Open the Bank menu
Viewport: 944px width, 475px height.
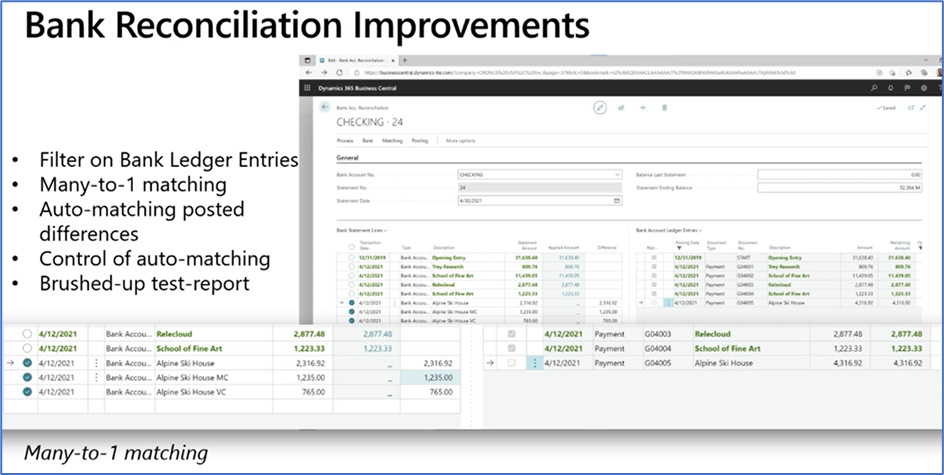(368, 141)
